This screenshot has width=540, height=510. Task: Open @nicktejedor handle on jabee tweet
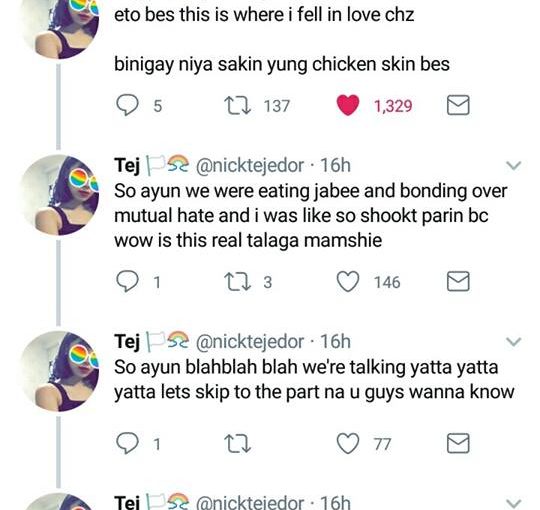[x=250, y=166]
